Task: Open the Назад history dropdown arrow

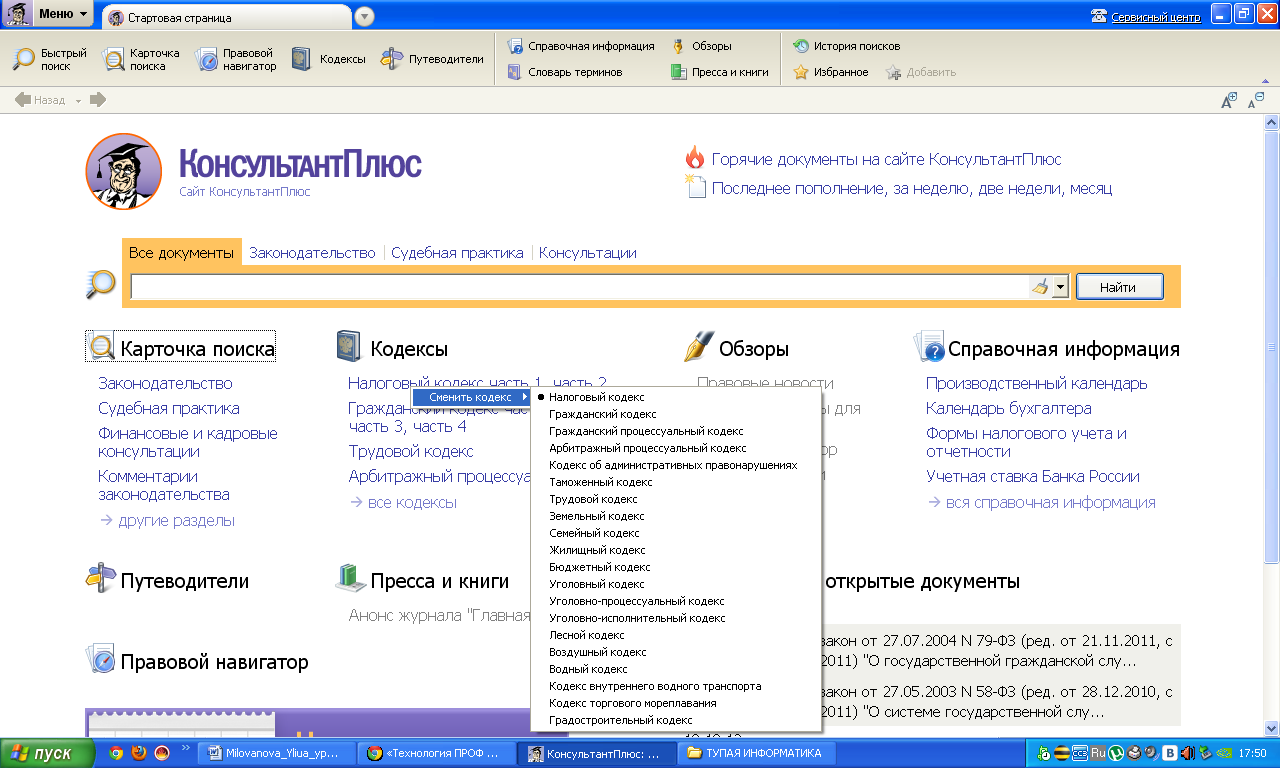Action: pyautogui.click(x=78, y=100)
